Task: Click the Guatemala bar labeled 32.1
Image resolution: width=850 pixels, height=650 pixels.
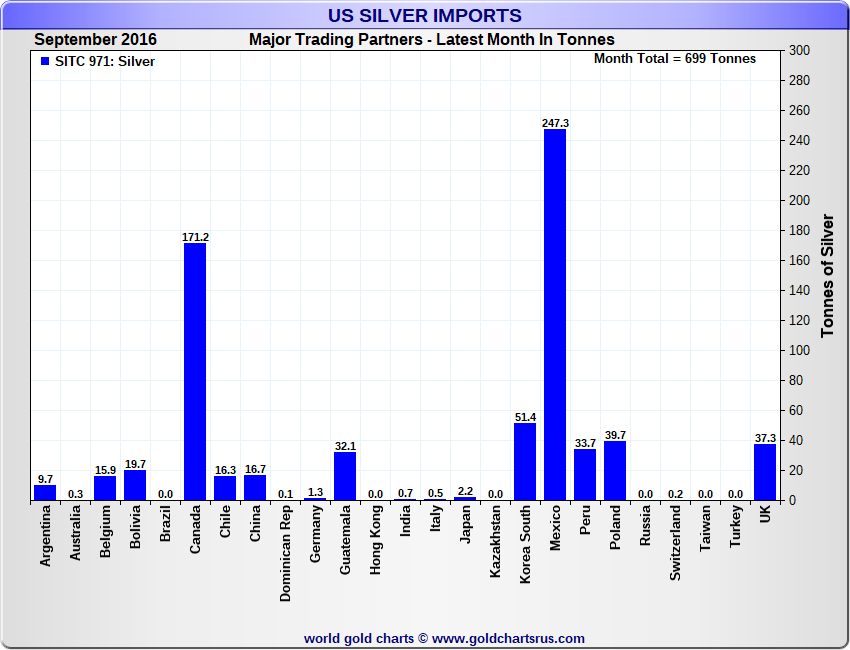Action: point(345,476)
